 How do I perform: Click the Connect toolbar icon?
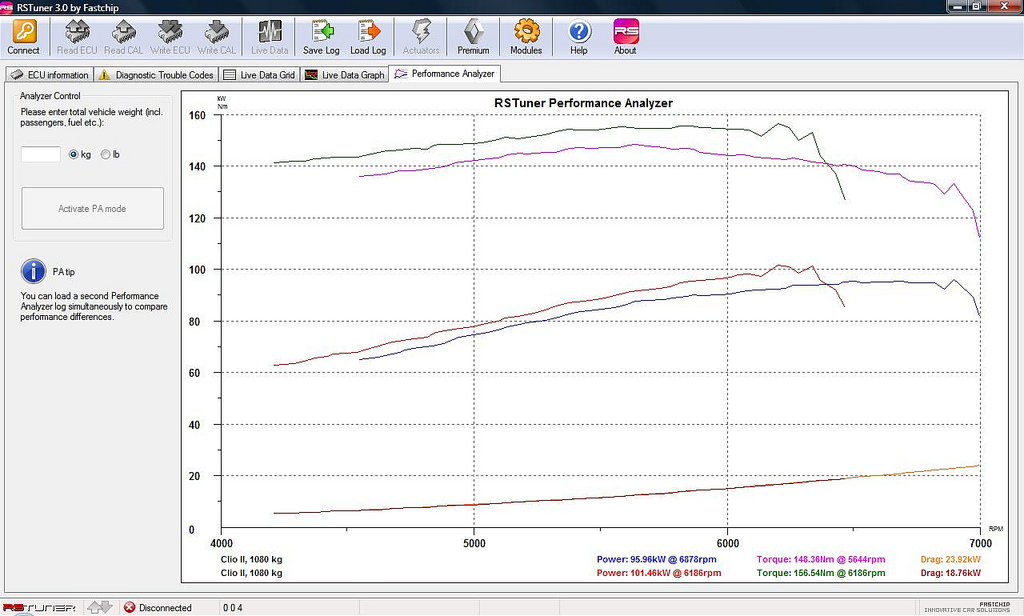click(23, 32)
